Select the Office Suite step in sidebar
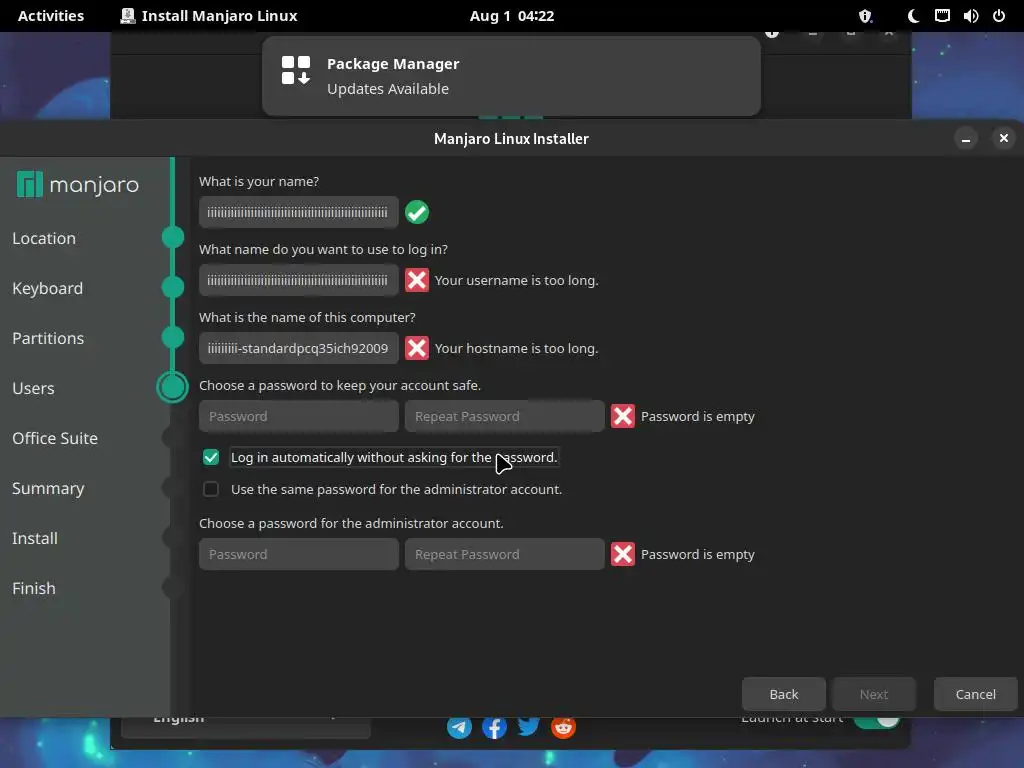 [x=55, y=438]
